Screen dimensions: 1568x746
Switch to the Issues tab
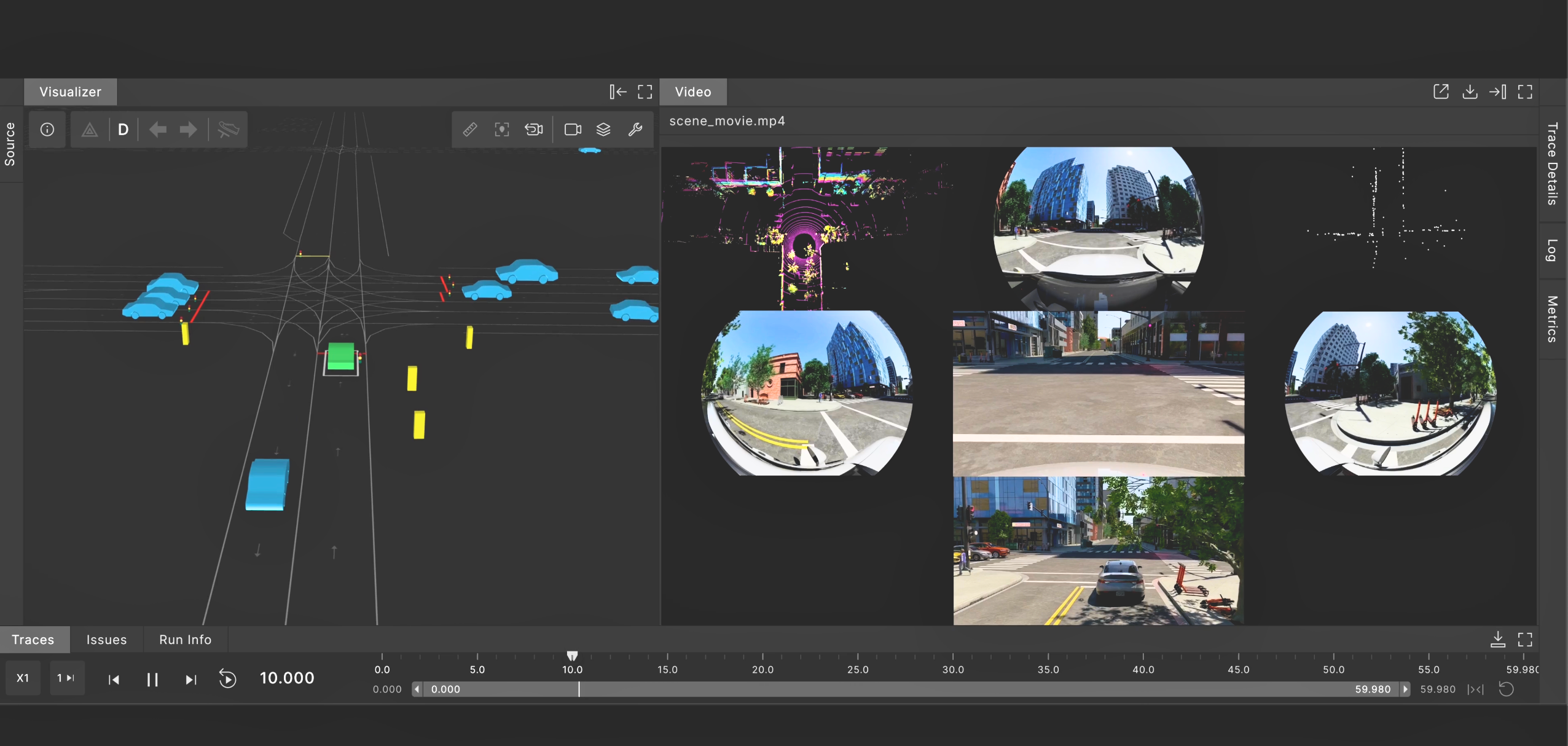tap(106, 640)
